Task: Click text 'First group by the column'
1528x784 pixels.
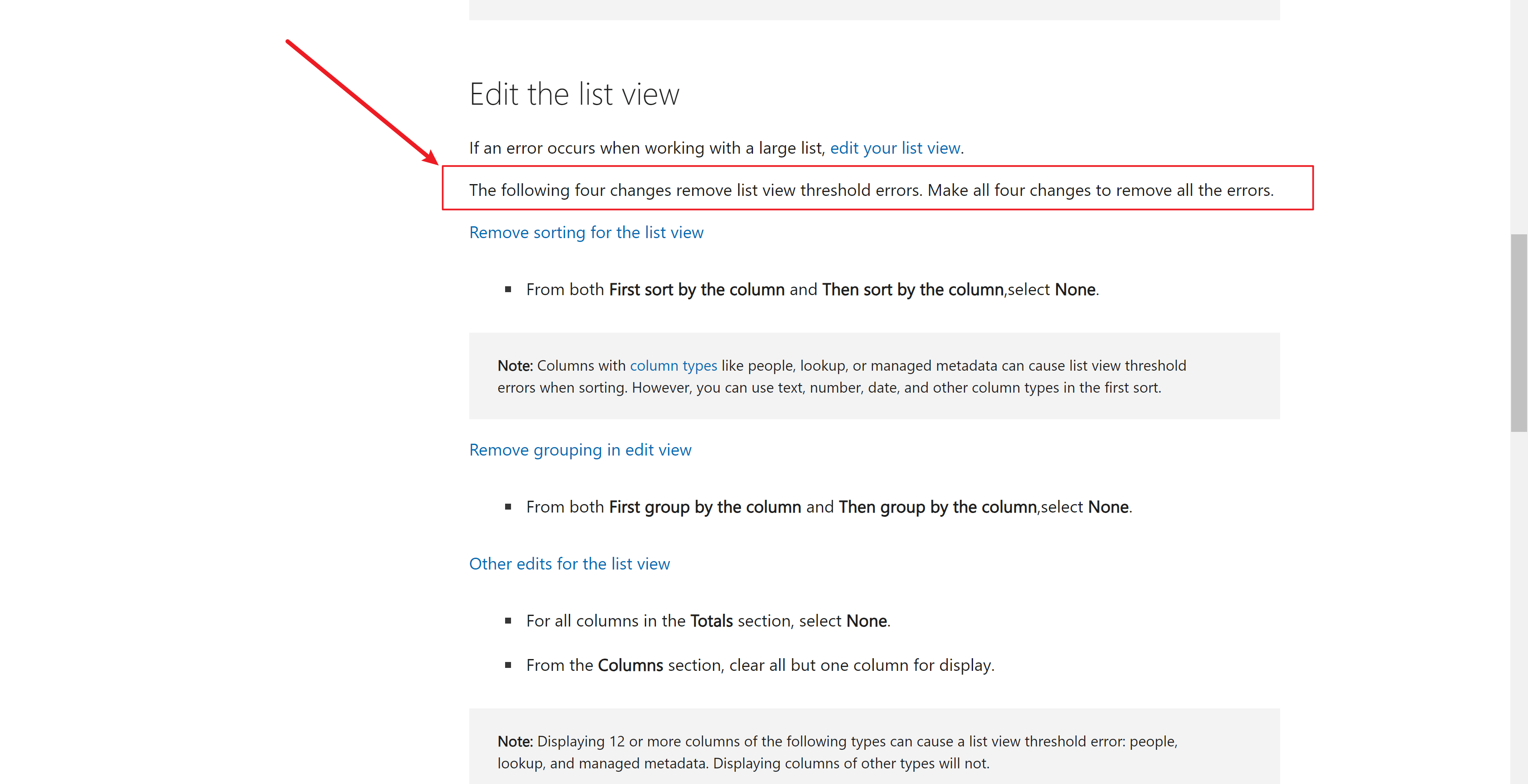Action: 705,507
